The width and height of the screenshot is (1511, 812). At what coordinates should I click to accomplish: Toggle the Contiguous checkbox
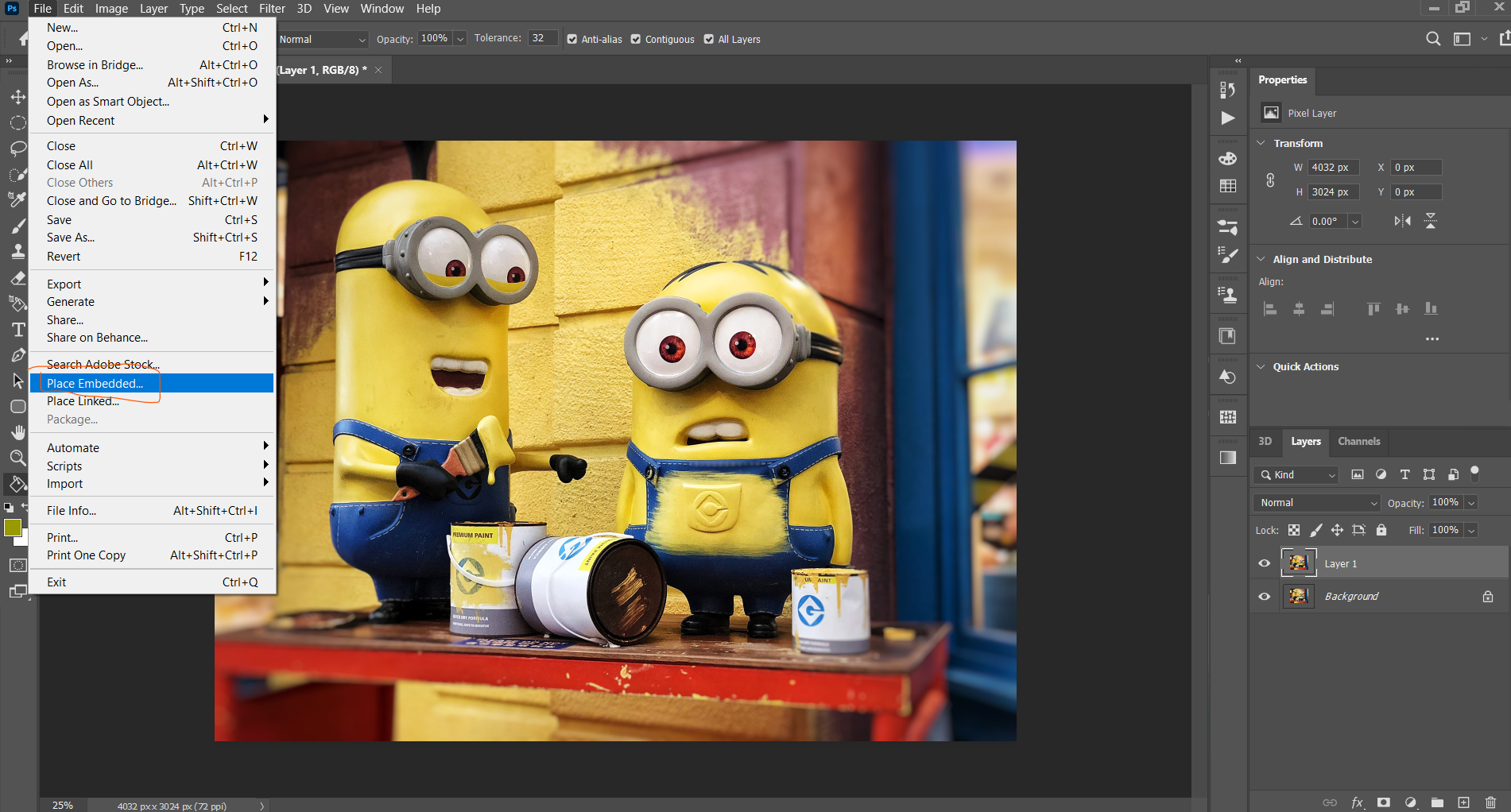coord(636,39)
